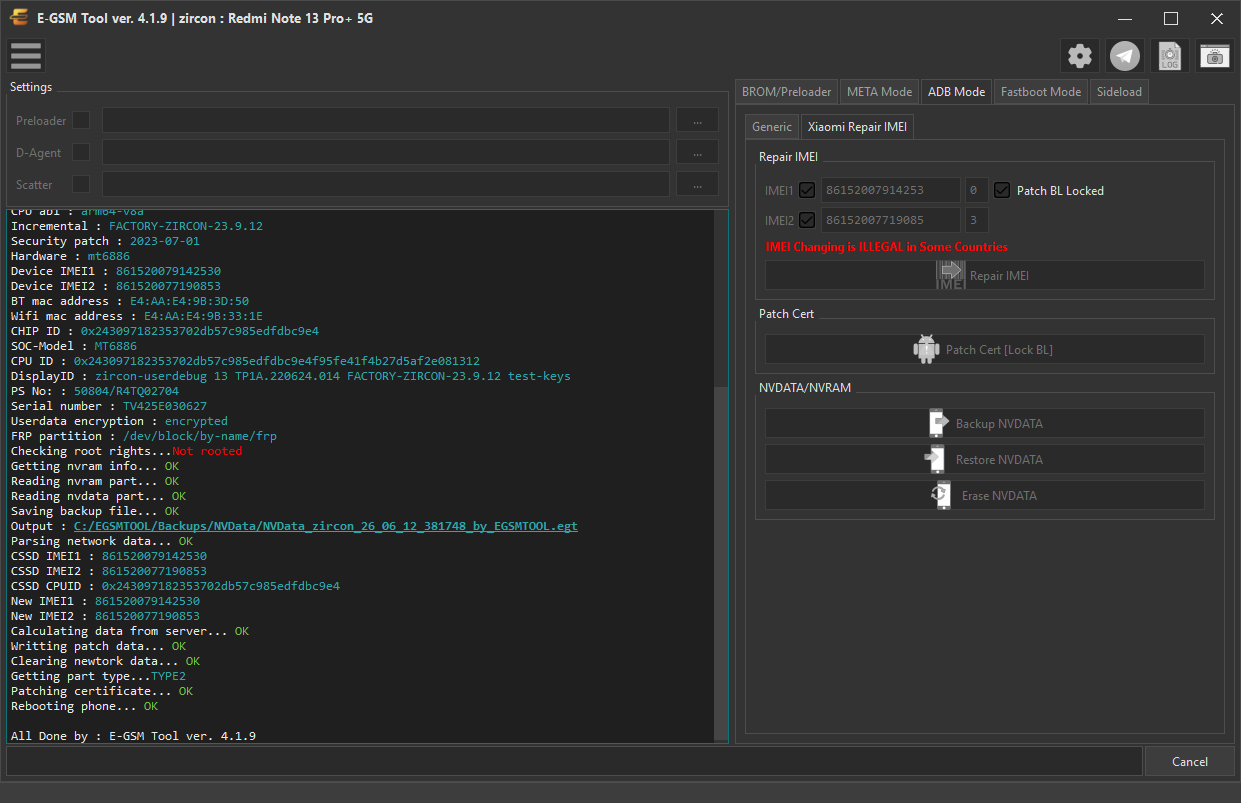Click Erase NVDATA
Screen dimensions: 1241x803
pyautogui.click(x=985, y=495)
